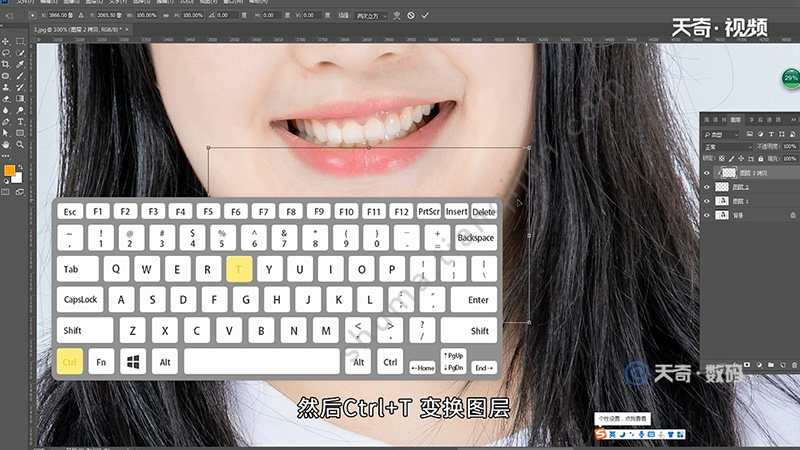
Task: Select the Crop tool
Action: tap(6, 64)
